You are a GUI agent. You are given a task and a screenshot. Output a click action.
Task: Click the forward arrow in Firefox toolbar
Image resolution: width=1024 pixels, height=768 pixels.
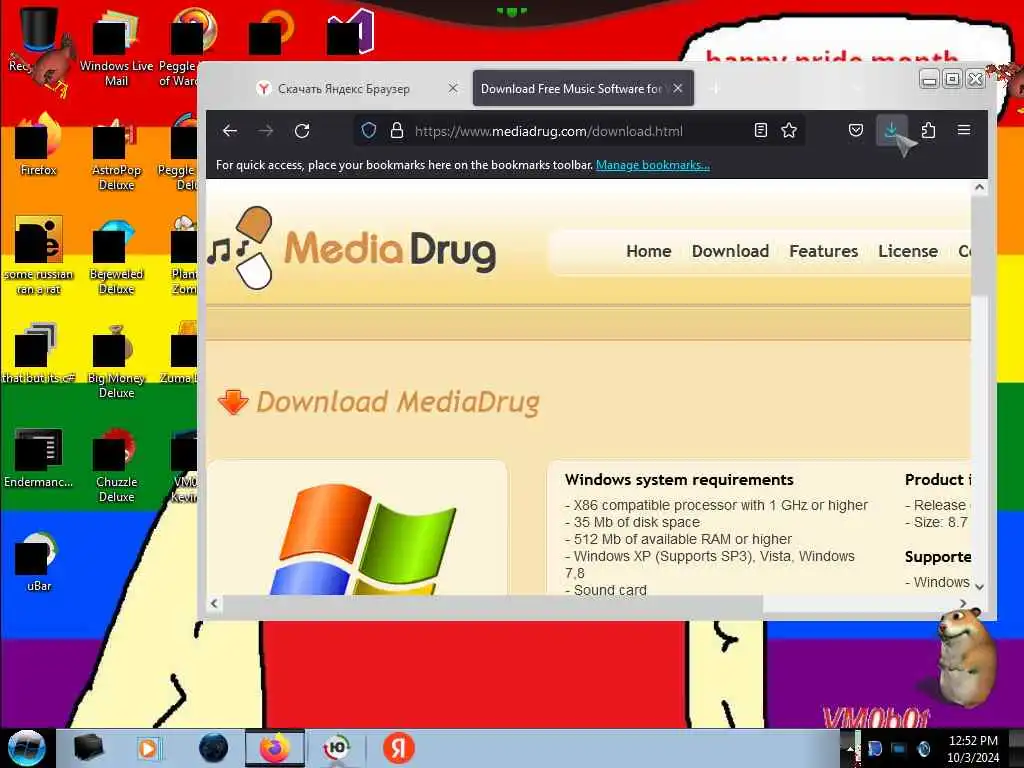(x=265, y=131)
